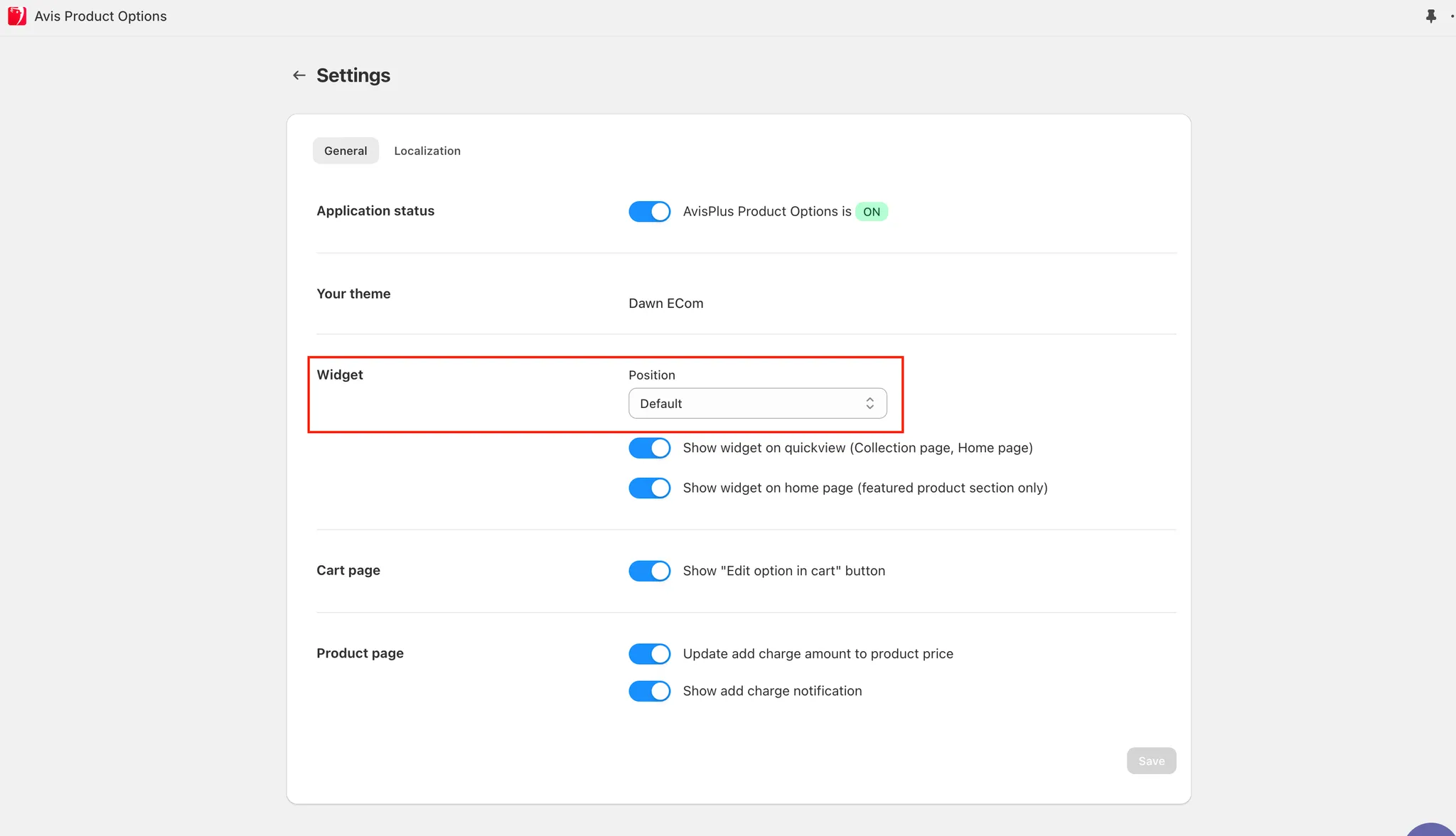This screenshot has width=1456, height=836.
Task: Disable Show widget on quickview toggle
Action: (x=649, y=448)
